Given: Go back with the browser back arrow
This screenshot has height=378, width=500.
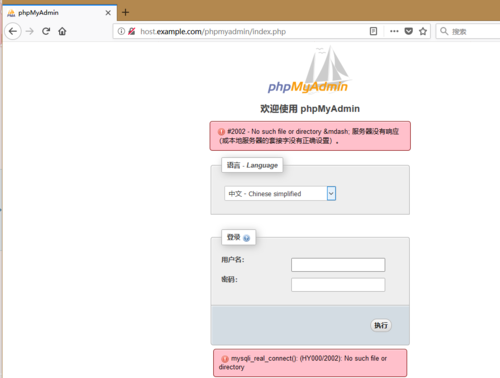Looking at the screenshot, I should (x=13, y=31).
